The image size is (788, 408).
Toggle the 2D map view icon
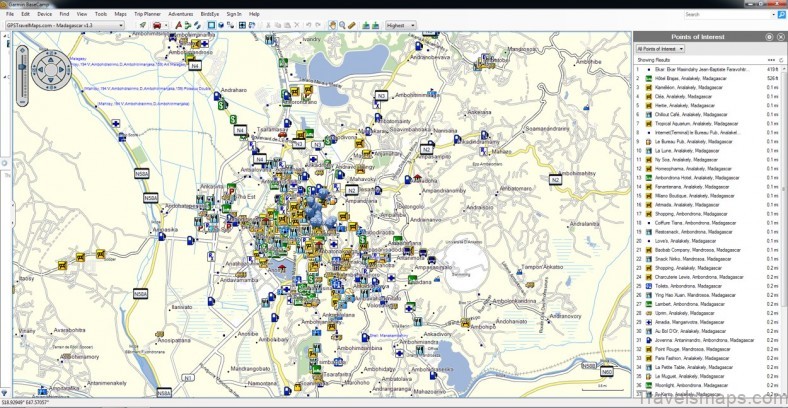point(212,25)
